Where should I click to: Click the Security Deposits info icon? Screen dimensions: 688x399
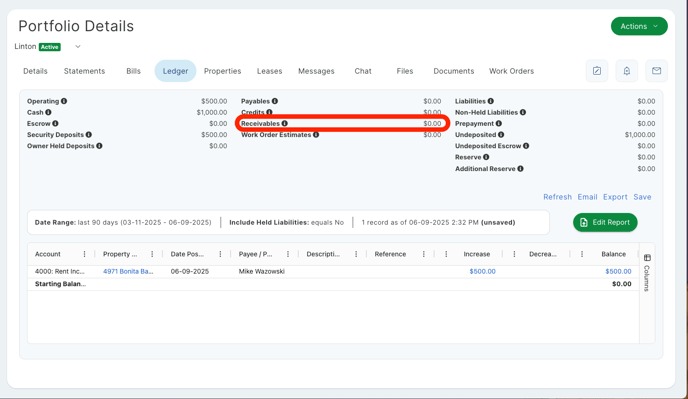pyautogui.click(x=89, y=135)
